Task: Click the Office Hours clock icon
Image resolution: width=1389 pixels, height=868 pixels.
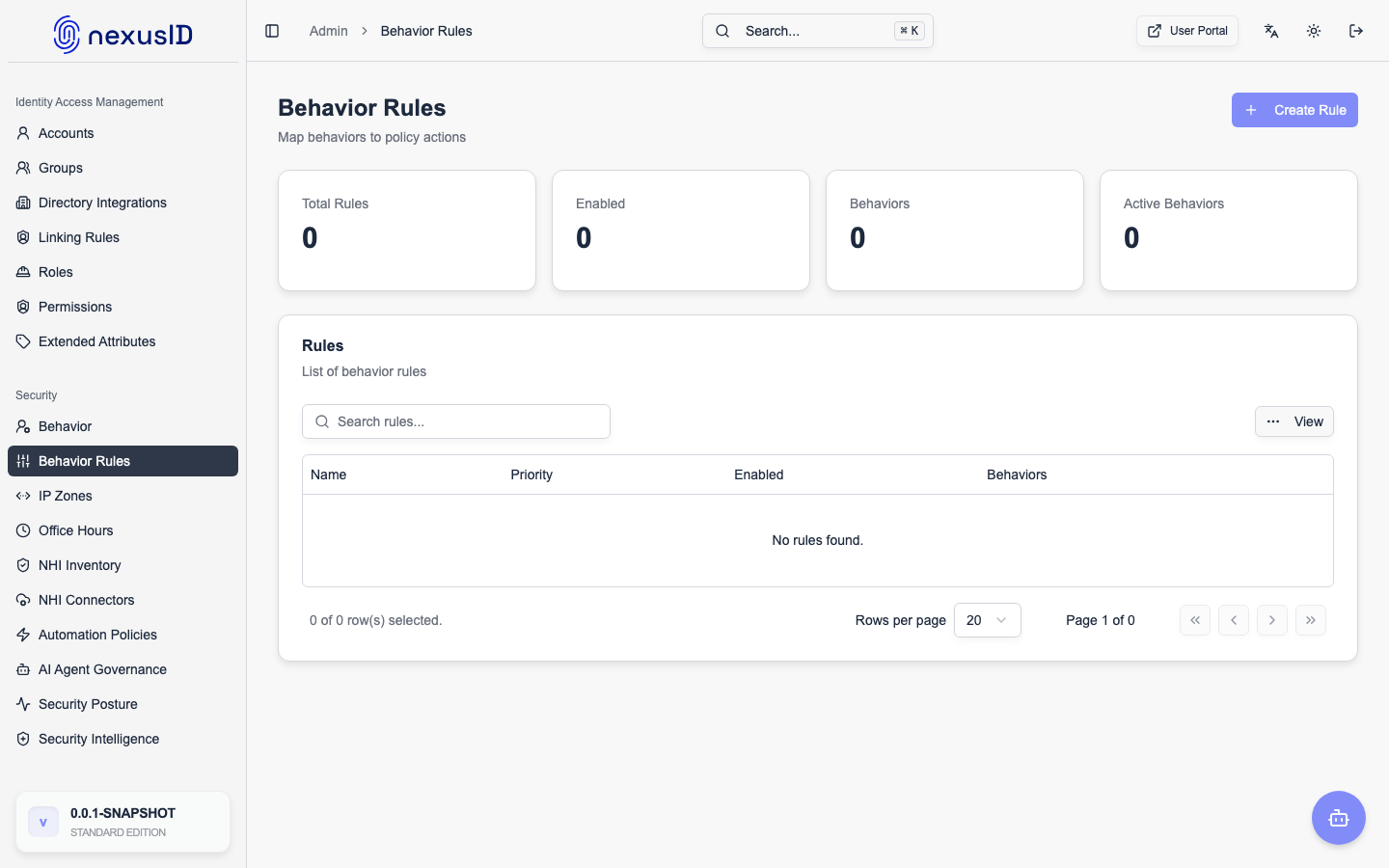Action: [x=23, y=530]
